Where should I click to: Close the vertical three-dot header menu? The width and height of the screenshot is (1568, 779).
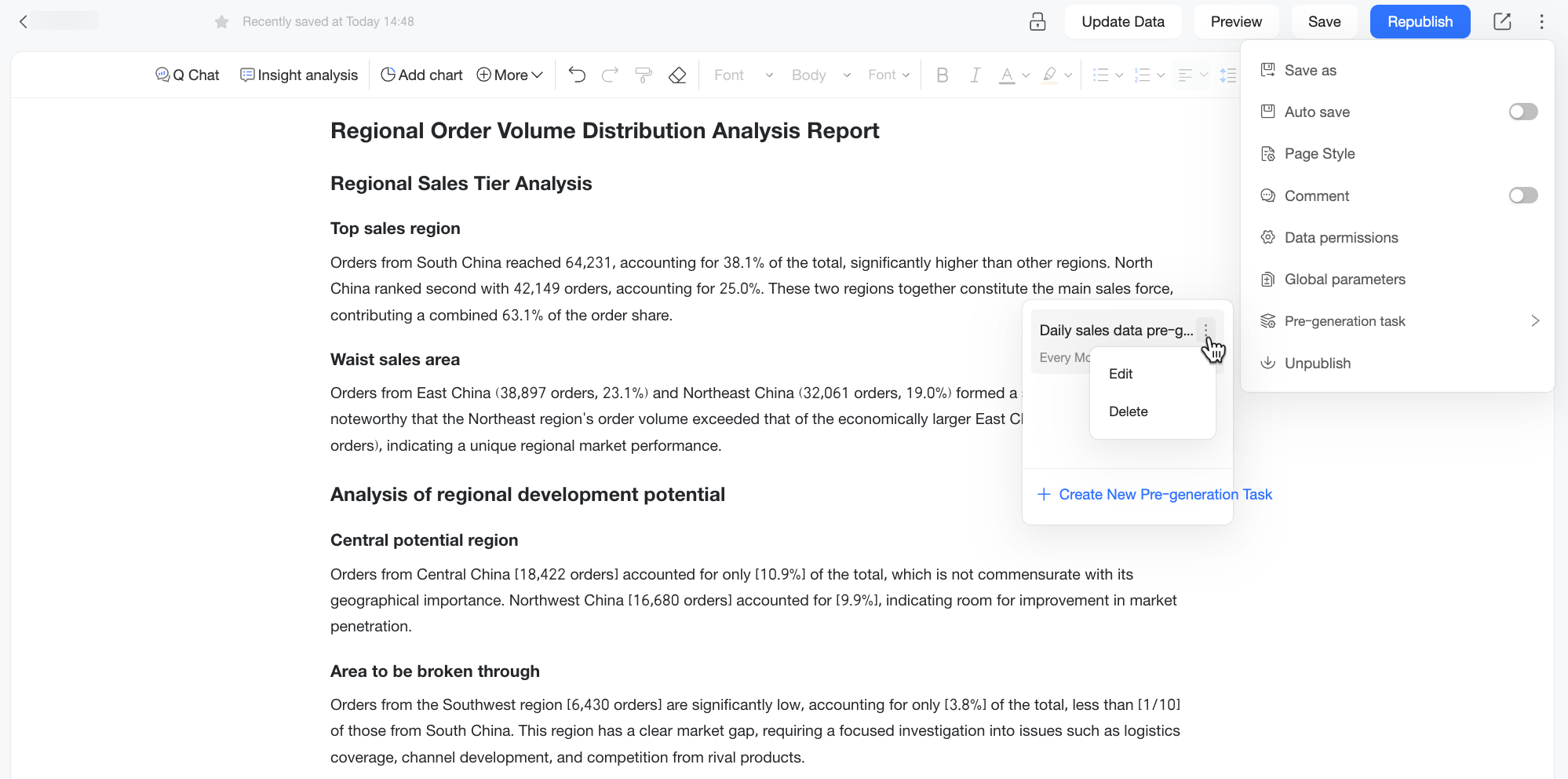(1541, 22)
